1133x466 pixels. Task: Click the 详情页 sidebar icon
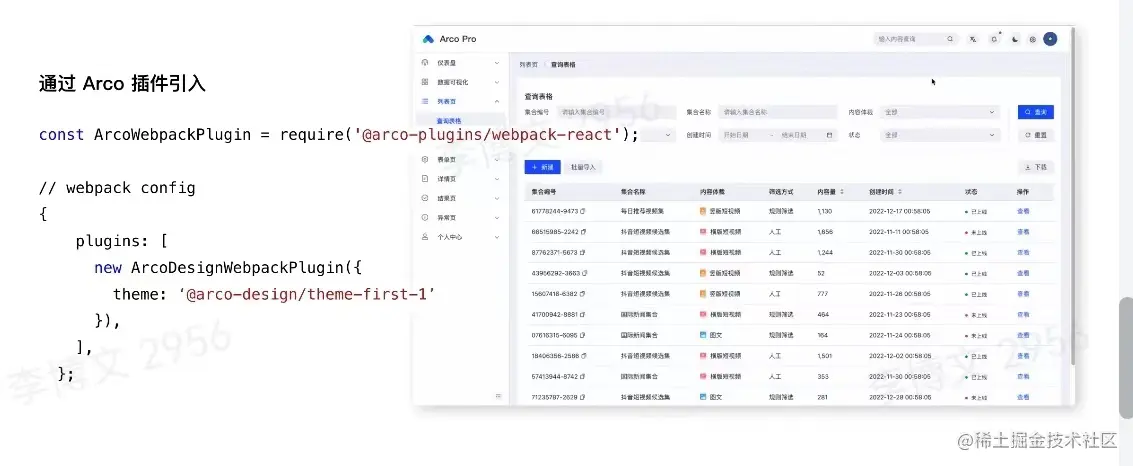tap(425, 178)
